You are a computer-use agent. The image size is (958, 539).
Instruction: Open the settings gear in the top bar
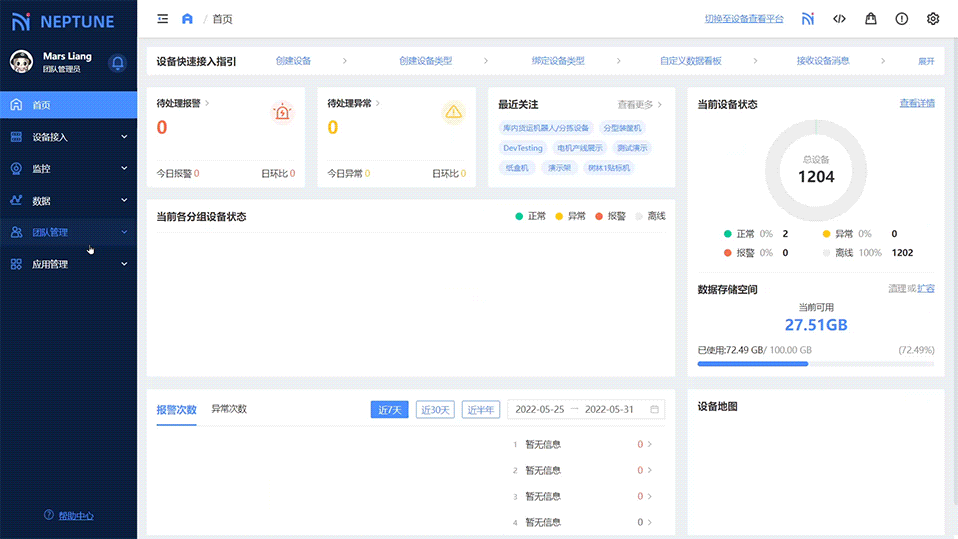point(933,19)
